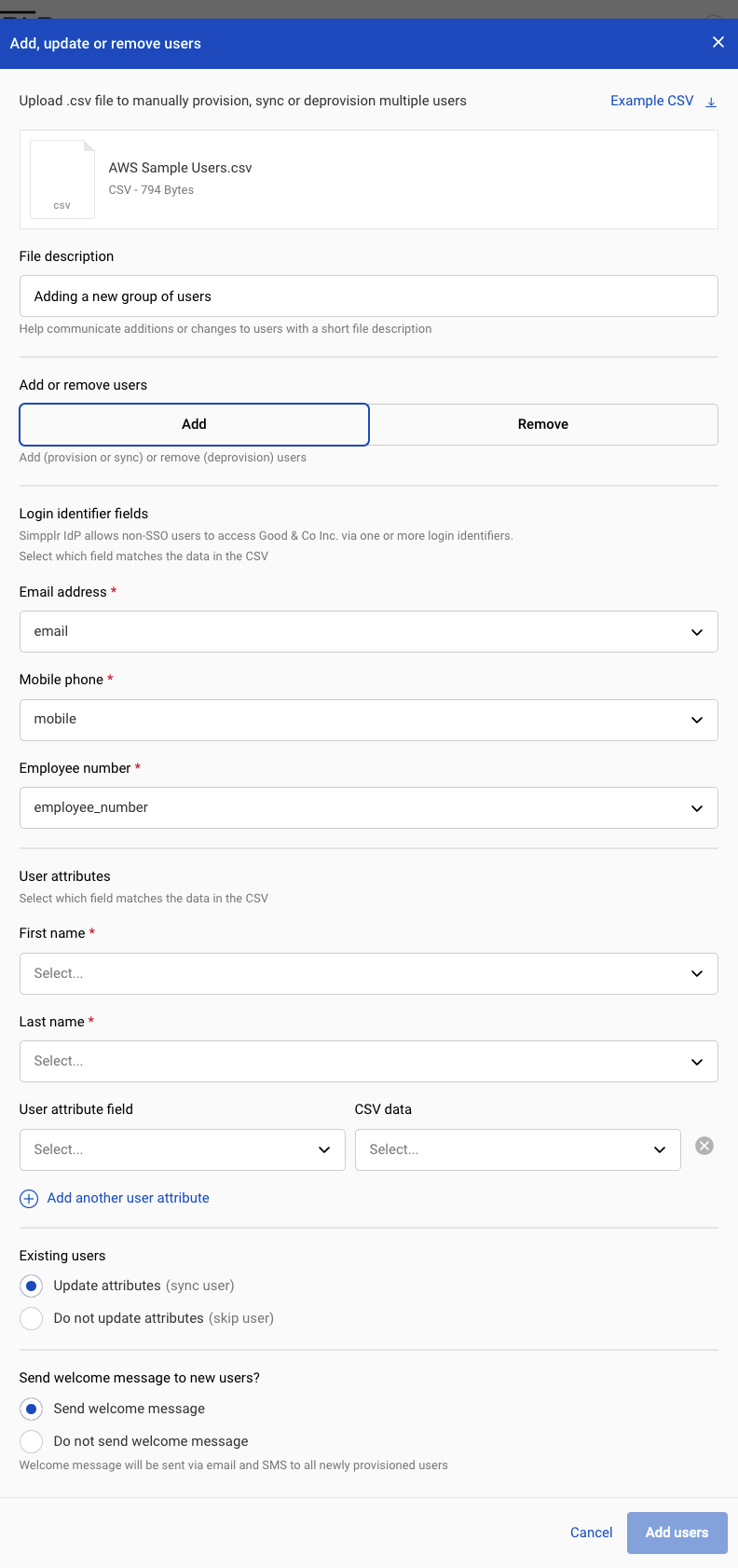Close the Add users dialog
Screen dimensions: 738x1568
click(x=717, y=42)
